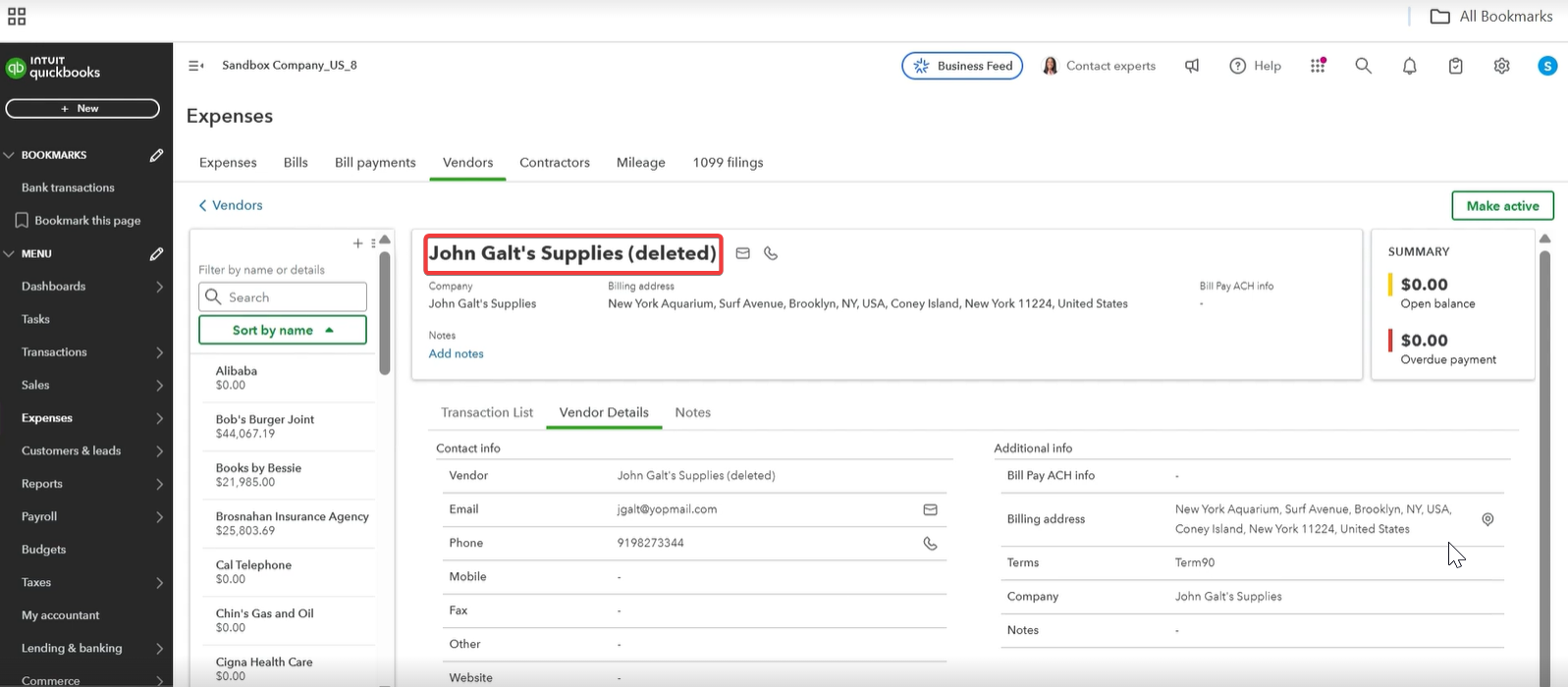The height and width of the screenshot is (687, 1568).
Task: Open the settings gear
Action: tap(1501, 66)
